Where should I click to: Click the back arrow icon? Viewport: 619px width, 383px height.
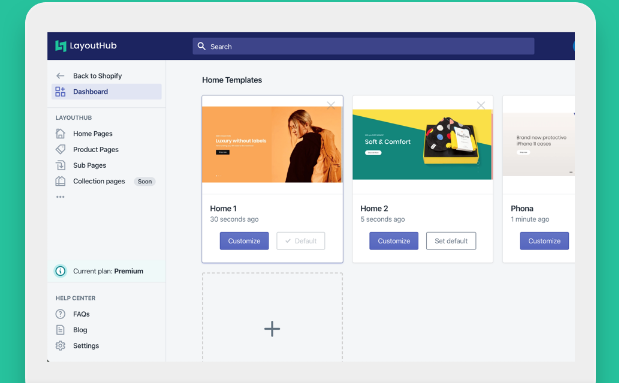pos(60,76)
